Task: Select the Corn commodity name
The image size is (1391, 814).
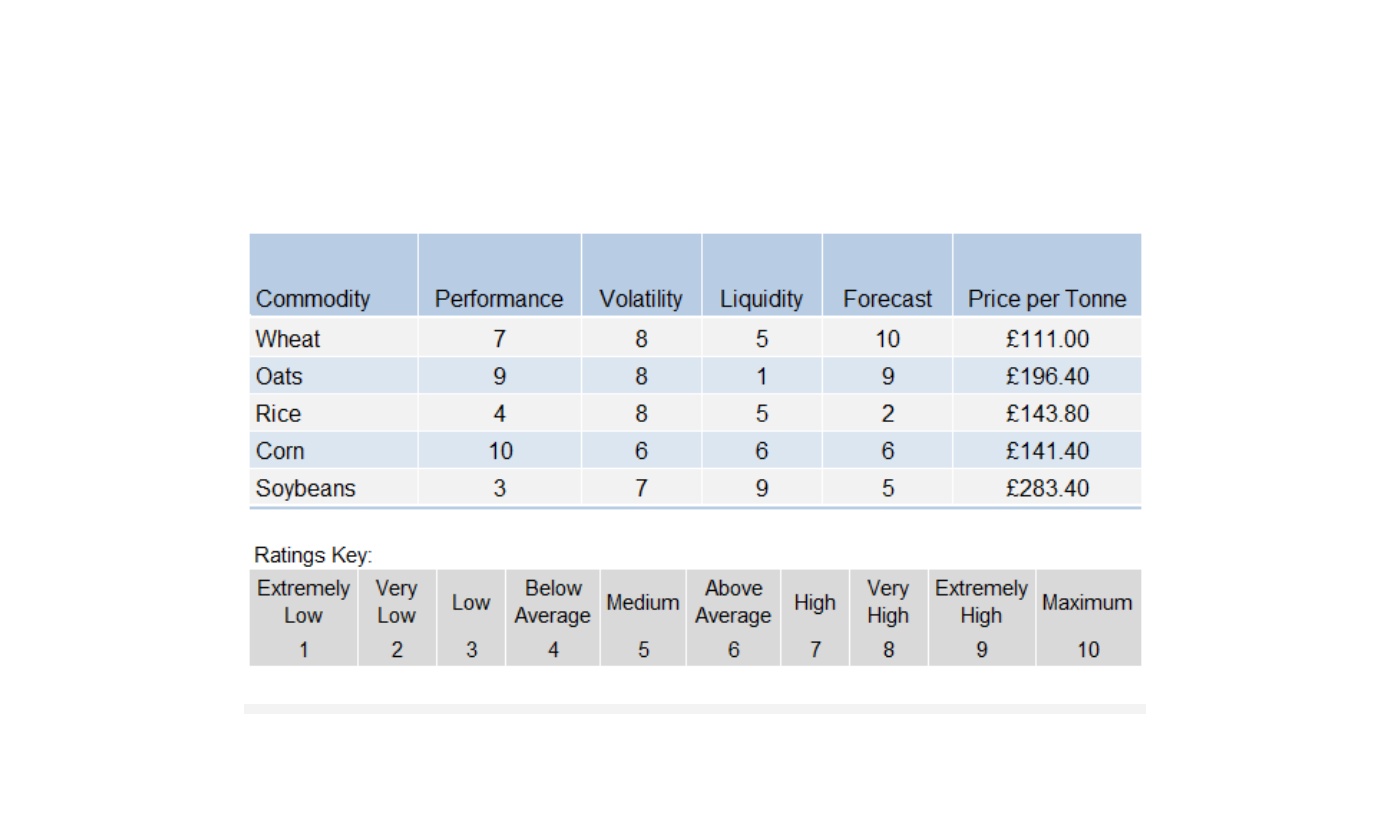Action: [x=280, y=451]
